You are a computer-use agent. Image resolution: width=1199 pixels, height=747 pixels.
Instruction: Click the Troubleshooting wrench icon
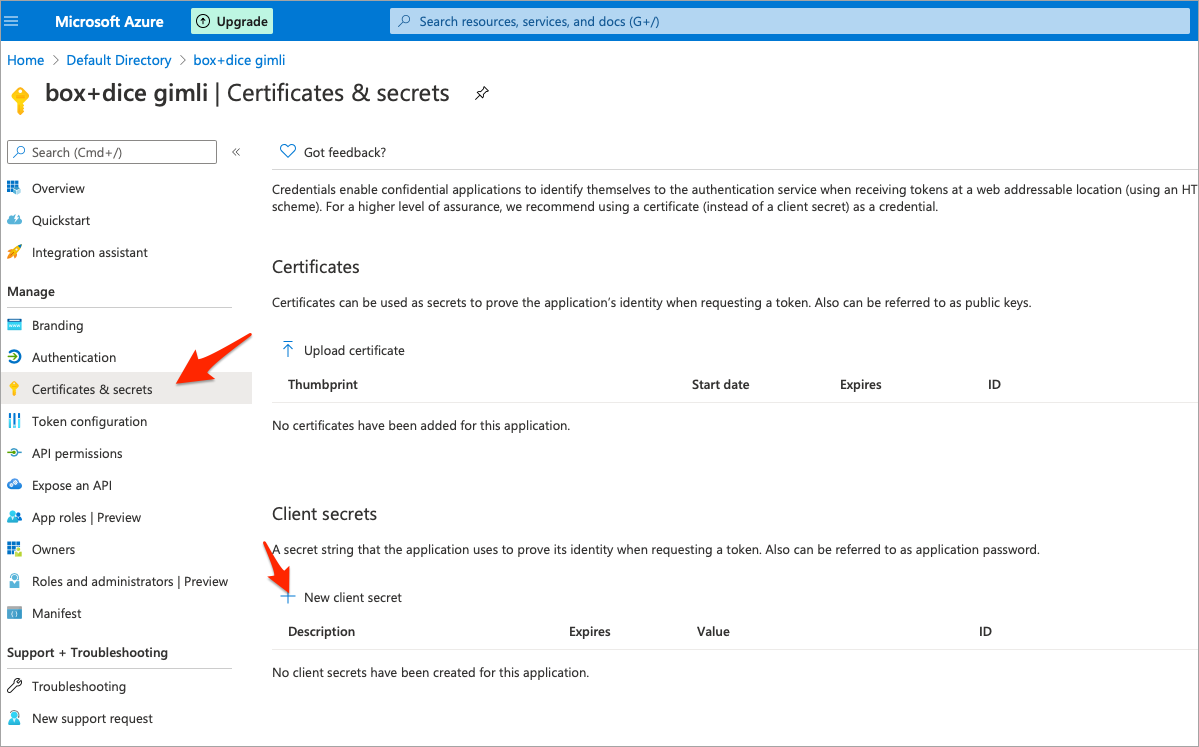pyautogui.click(x=14, y=686)
